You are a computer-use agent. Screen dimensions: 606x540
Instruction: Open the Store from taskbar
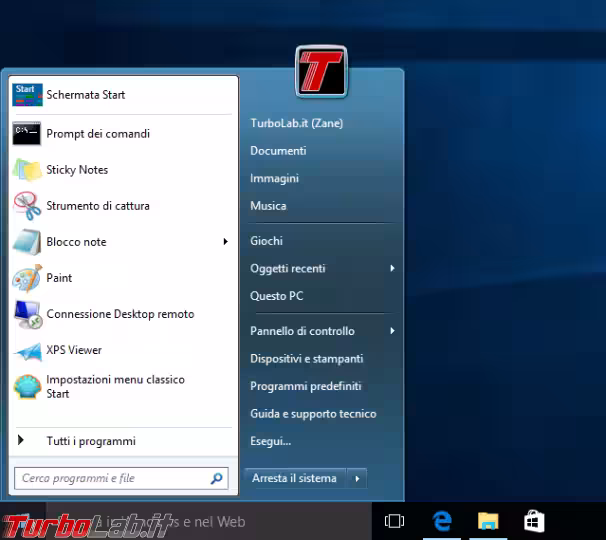point(534,521)
